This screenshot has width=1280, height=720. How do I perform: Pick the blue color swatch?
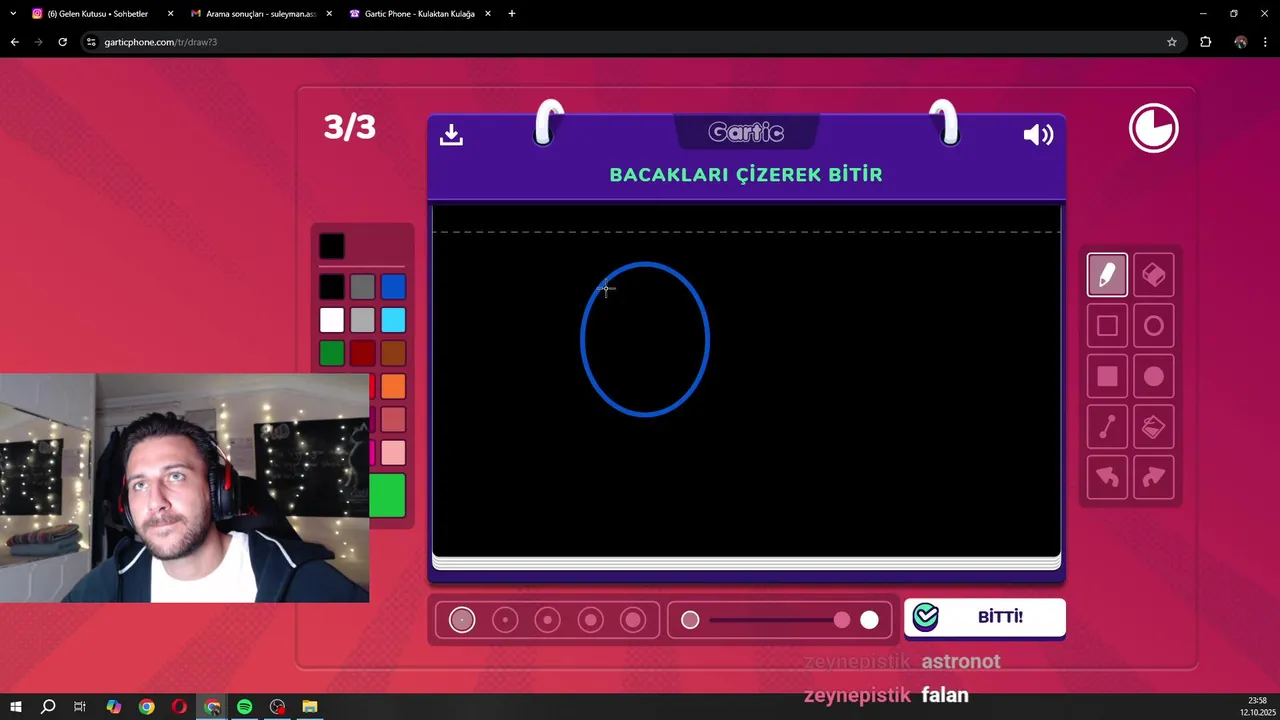pyautogui.click(x=393, y=288)
